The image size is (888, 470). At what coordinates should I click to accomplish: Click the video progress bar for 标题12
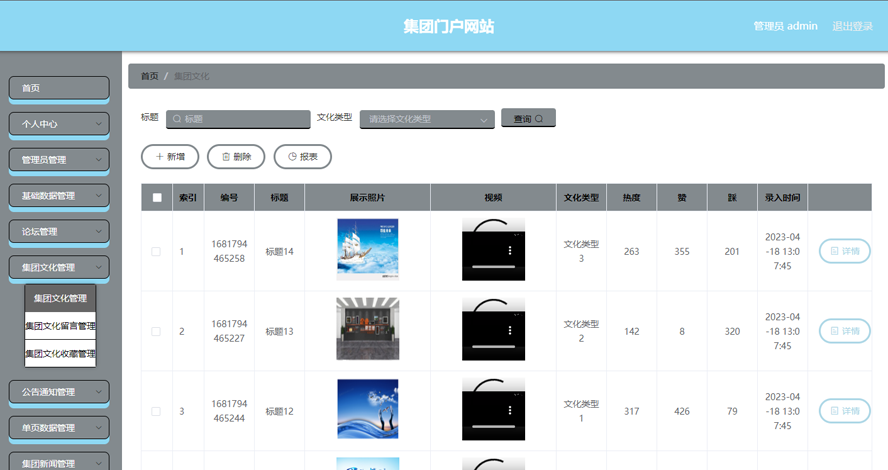(493, 426)
